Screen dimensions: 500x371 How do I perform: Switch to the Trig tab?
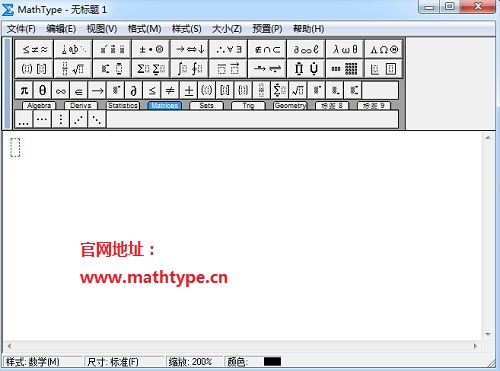[248, 106]
